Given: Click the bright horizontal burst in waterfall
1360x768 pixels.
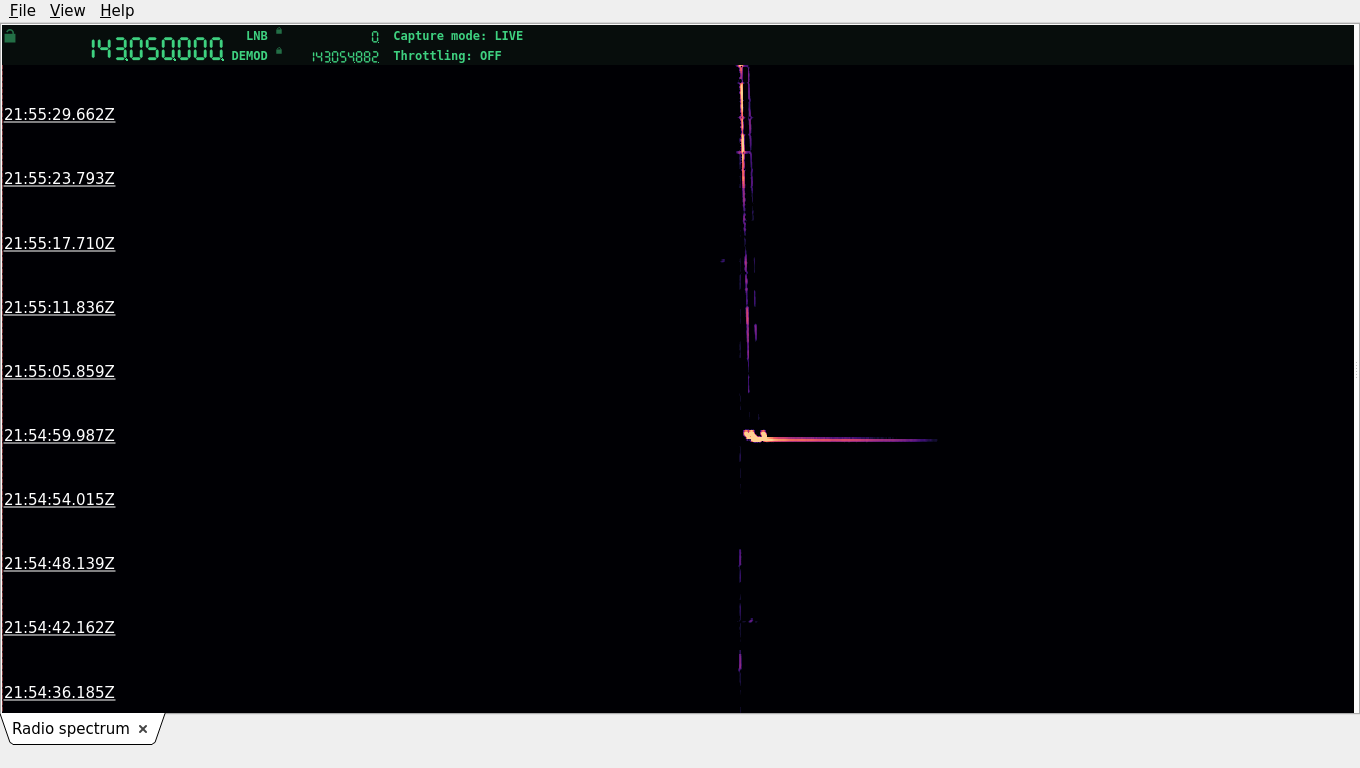Looking at the screenshot, I should [x=840, y=438].
